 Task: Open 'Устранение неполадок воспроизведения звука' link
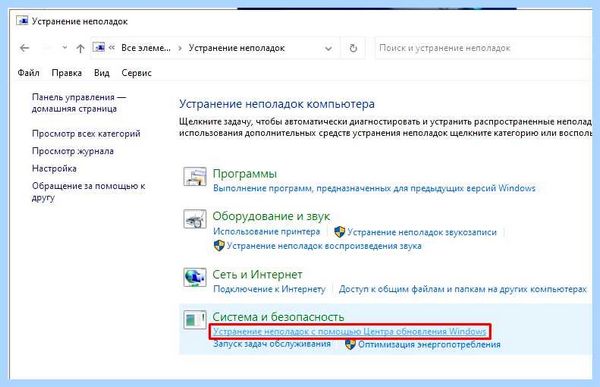(x=324, y=246)
